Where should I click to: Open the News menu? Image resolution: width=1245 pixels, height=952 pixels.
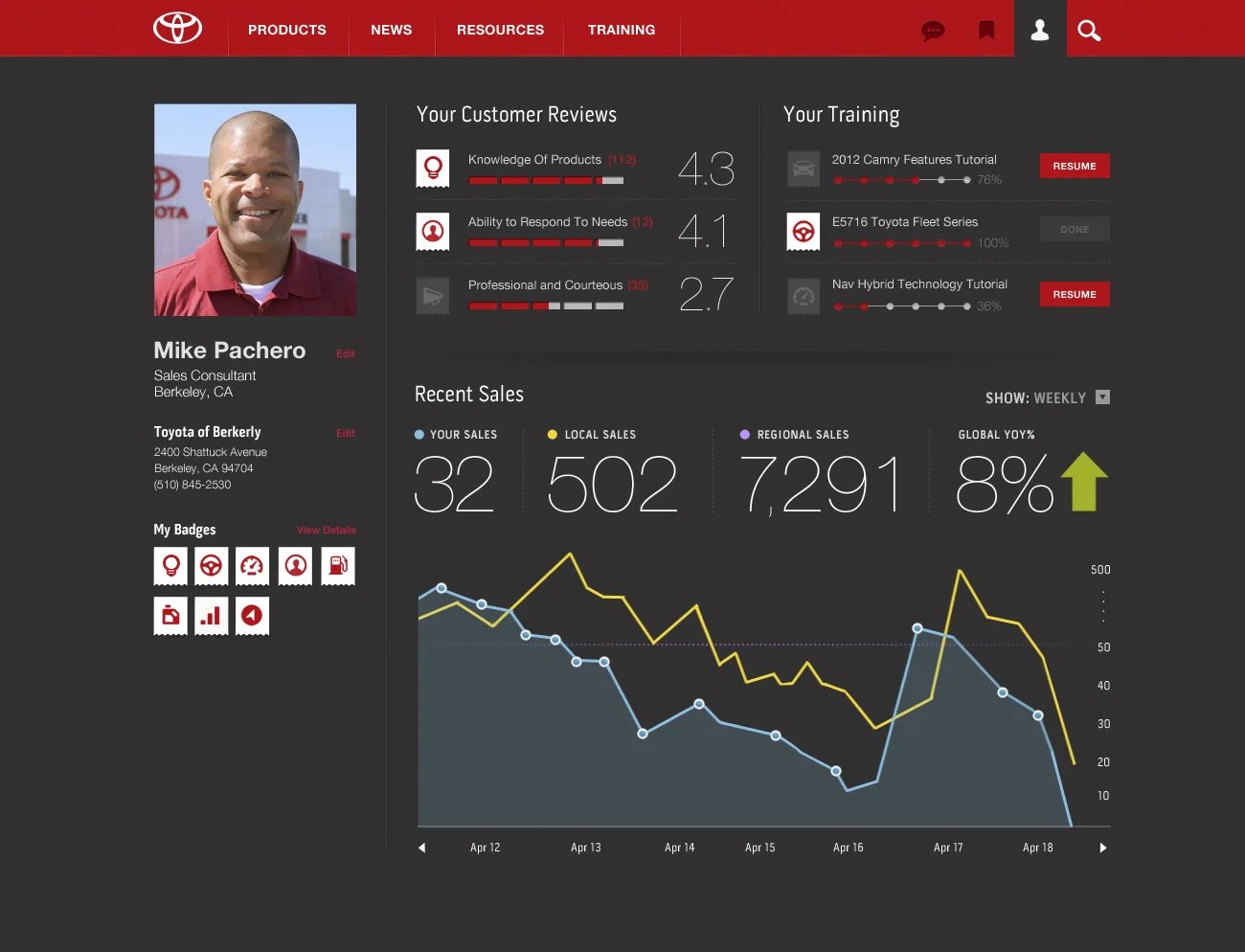tap(392, 30)
